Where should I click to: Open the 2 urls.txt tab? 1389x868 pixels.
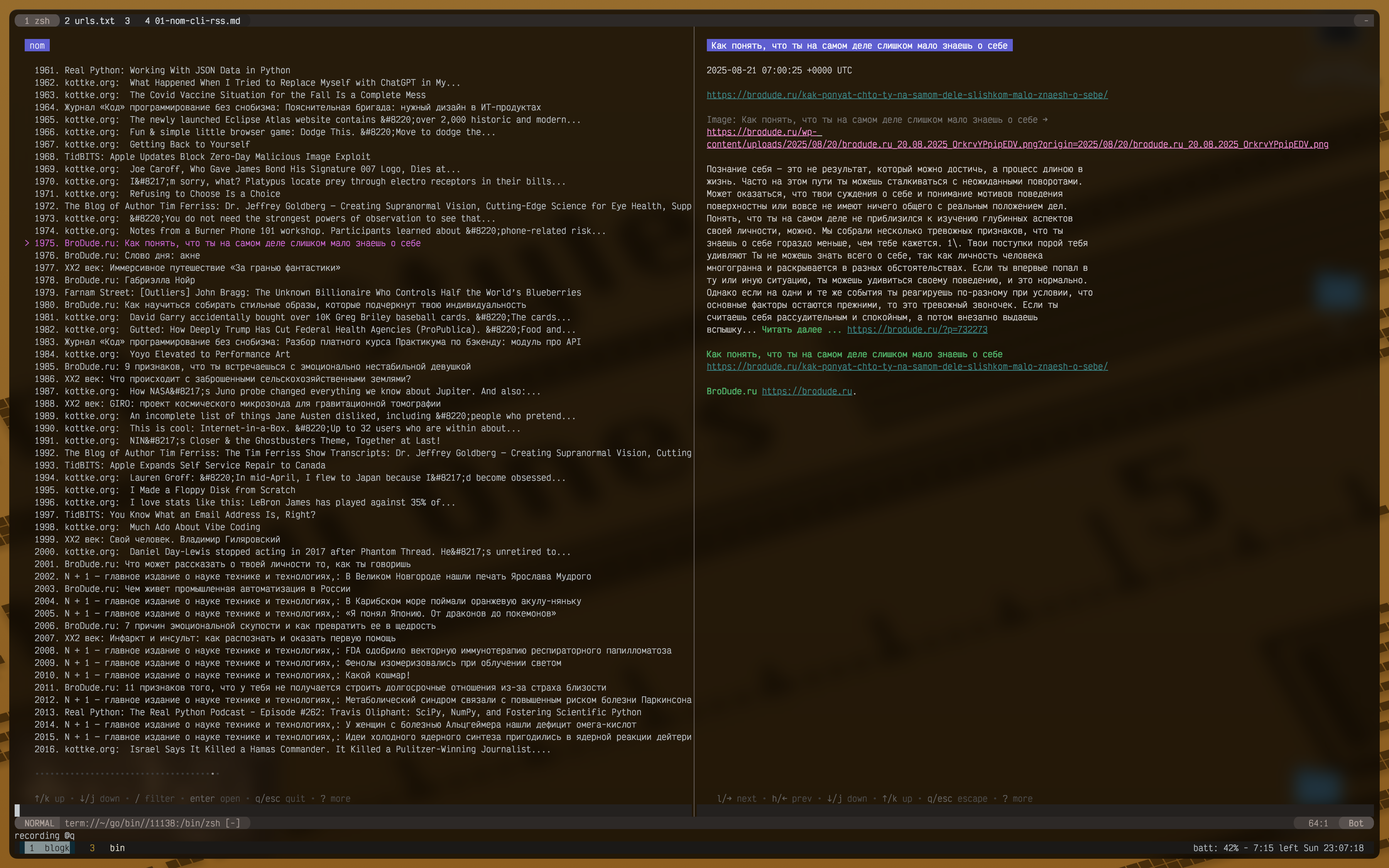tap(90, 21)
